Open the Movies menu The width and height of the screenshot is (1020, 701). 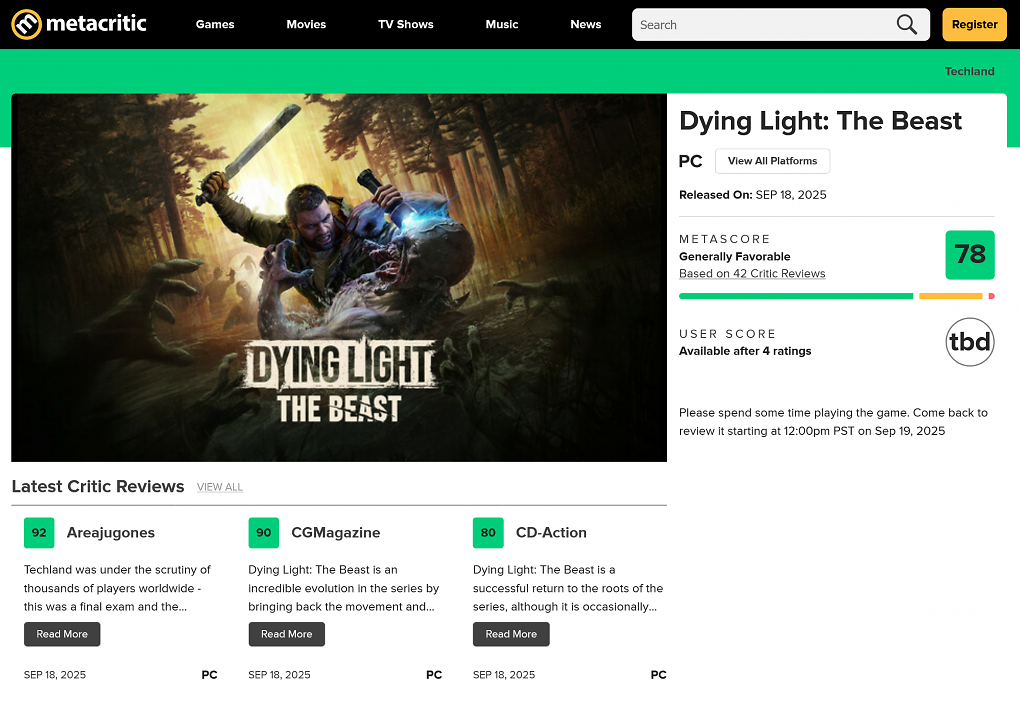pos(306,24)
